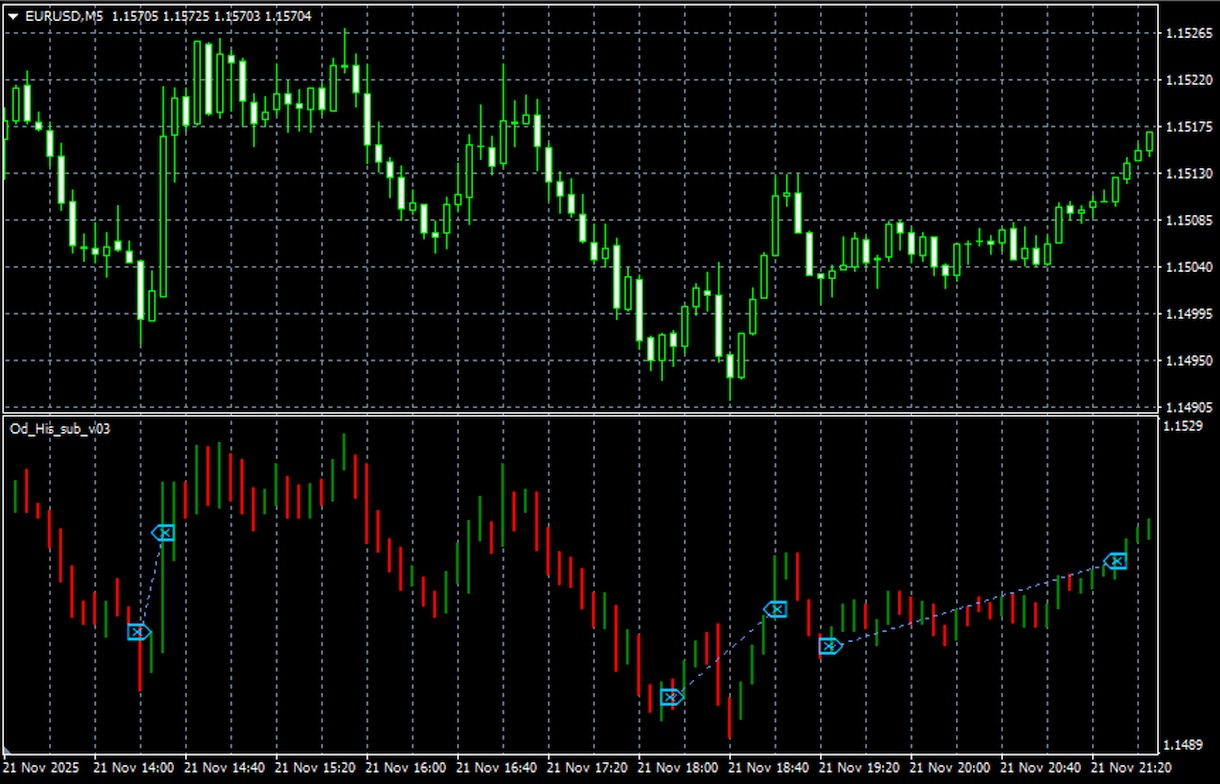Click the 21 Nov 18:00 time label
Viewport: 1220px width, 784px height.
point(680,768)
